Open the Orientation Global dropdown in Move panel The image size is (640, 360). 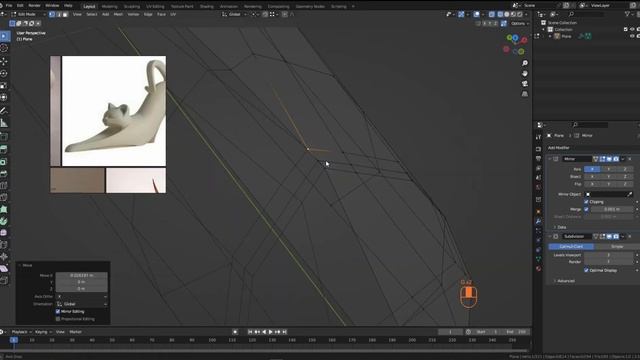click(x=82, y=304)
